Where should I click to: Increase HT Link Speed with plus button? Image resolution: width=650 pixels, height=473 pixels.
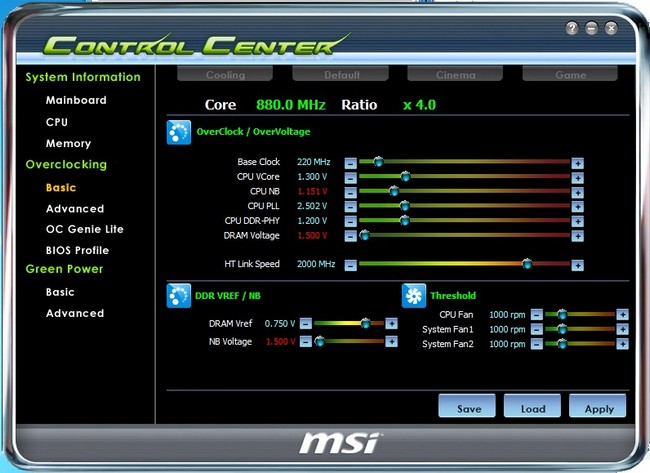[577, 265]
